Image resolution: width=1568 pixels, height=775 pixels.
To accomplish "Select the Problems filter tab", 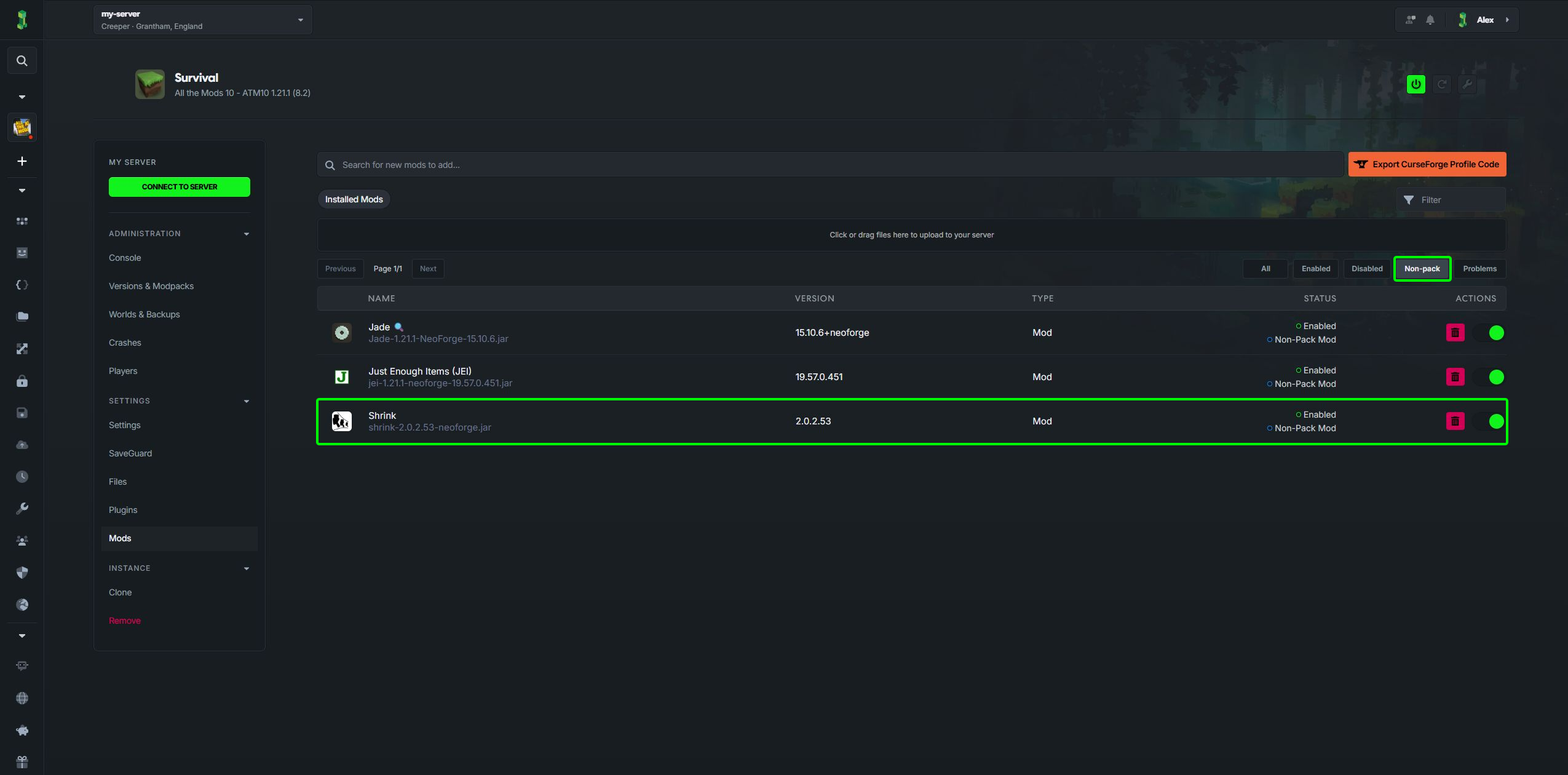I will [1479, 269].
